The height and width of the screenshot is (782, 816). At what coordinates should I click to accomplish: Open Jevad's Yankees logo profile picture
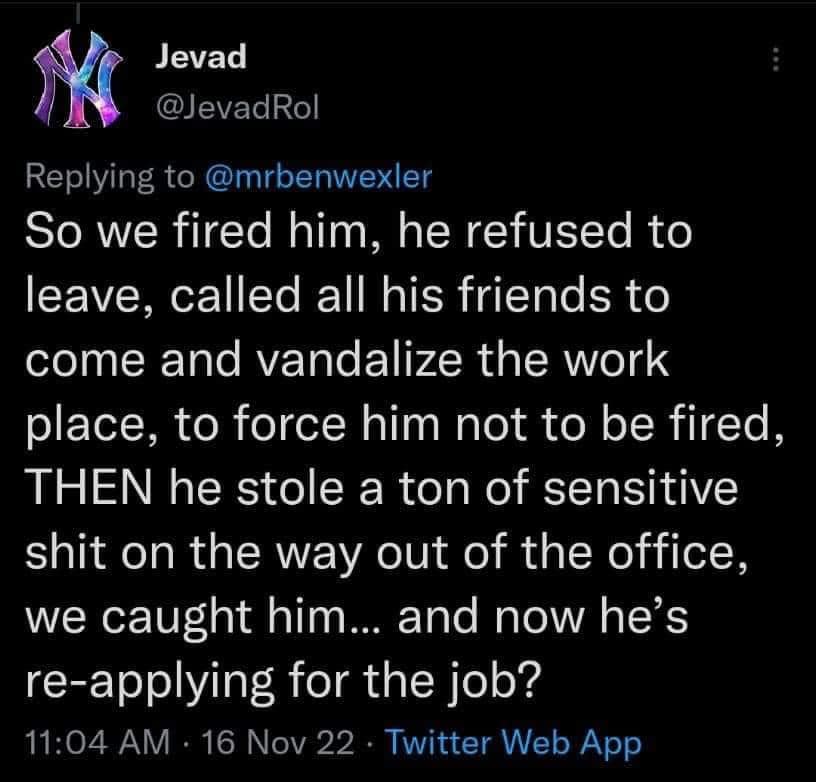point(77,82)
